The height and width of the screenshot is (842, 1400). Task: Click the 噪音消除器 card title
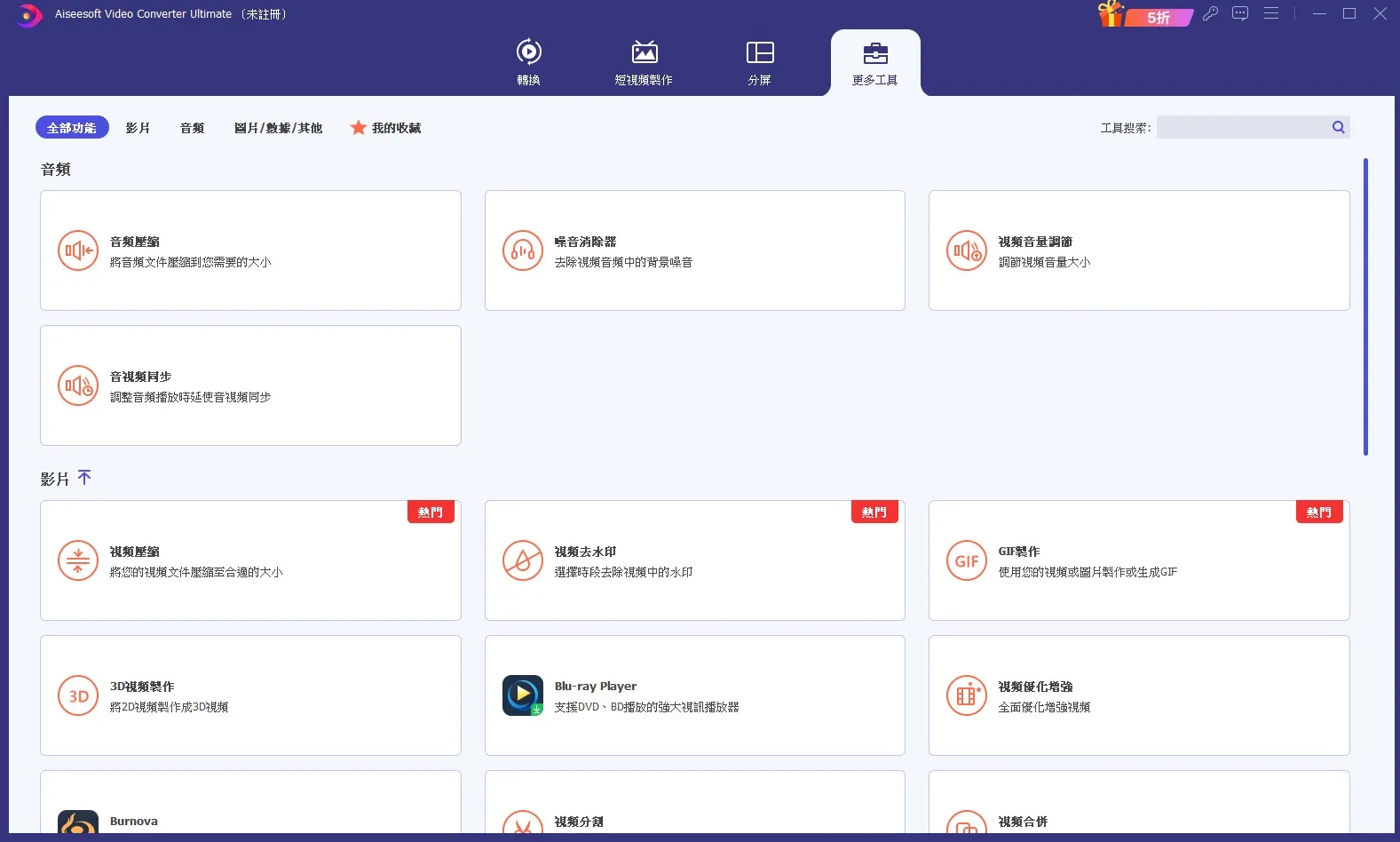pos(585,242)
